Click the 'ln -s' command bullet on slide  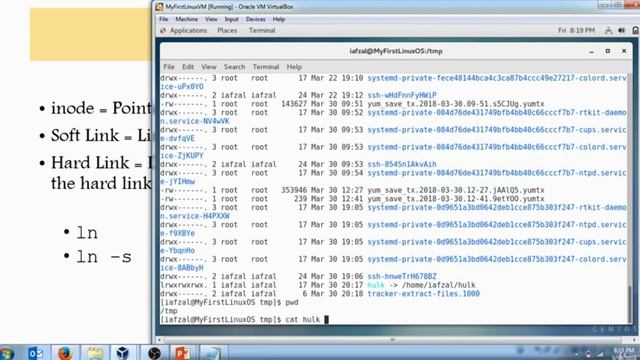(98, 257)
